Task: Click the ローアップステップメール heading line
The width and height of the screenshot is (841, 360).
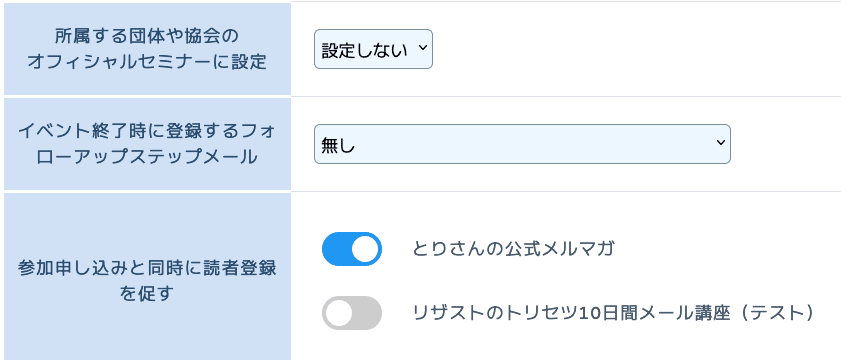Action: click(x=146, y=157)
